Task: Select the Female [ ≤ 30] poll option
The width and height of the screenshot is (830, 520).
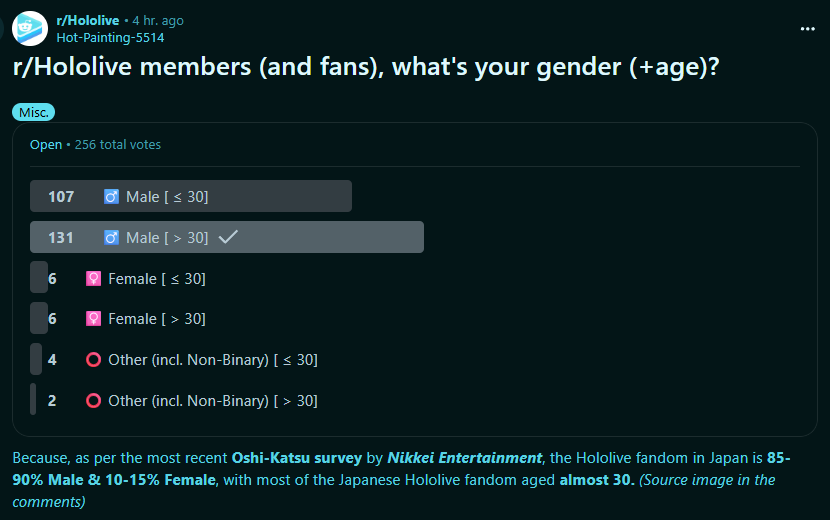Action: coord(157,279)
